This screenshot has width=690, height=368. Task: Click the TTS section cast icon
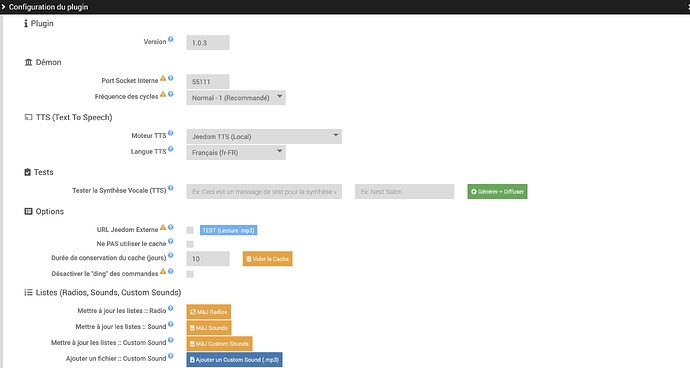coord(28,117)
